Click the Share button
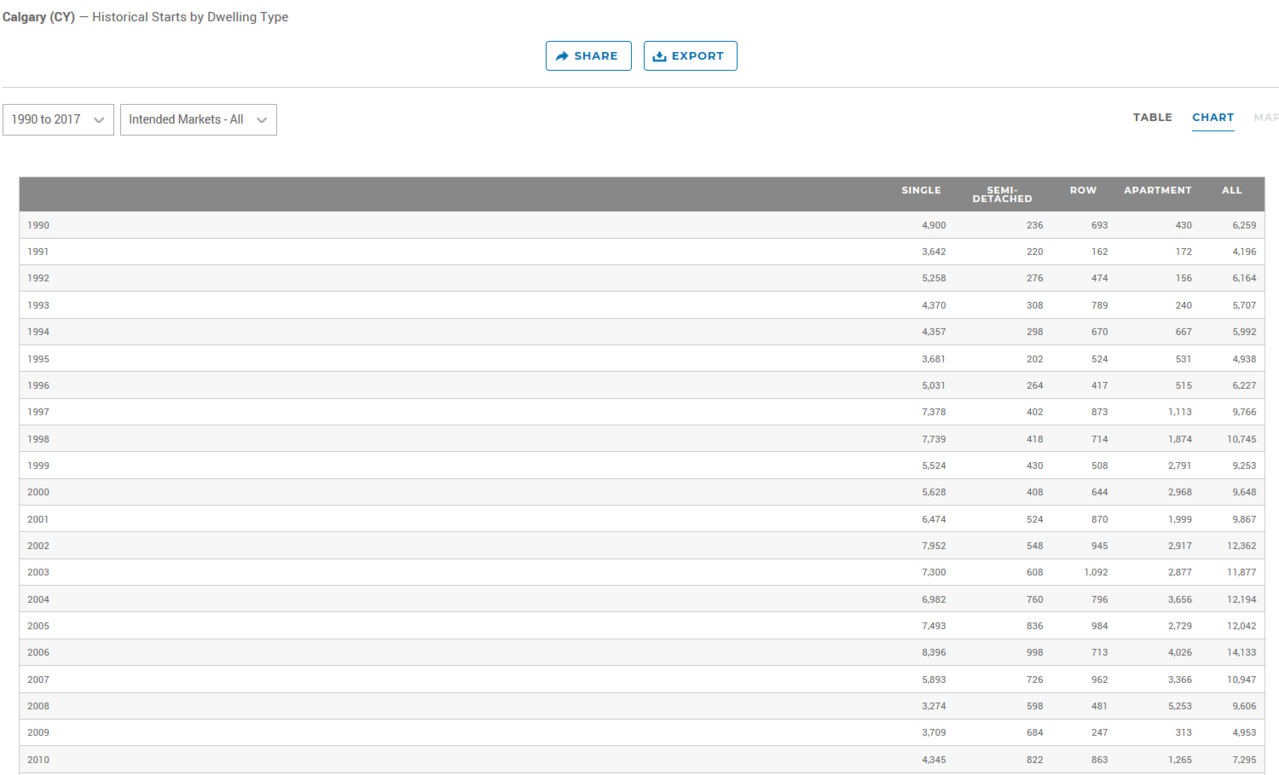Screen dimensions: 1279x775 click(588, 56)
